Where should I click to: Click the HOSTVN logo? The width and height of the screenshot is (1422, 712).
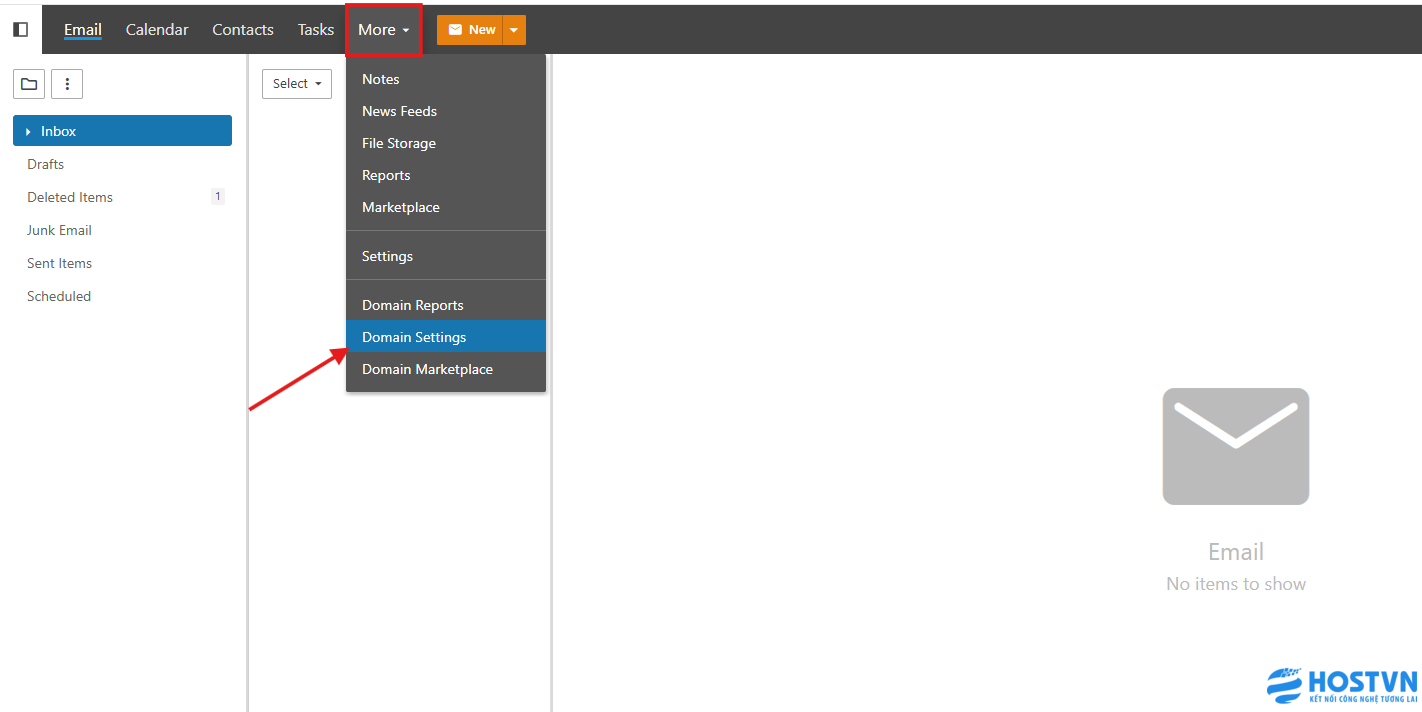click(1342, 686)
